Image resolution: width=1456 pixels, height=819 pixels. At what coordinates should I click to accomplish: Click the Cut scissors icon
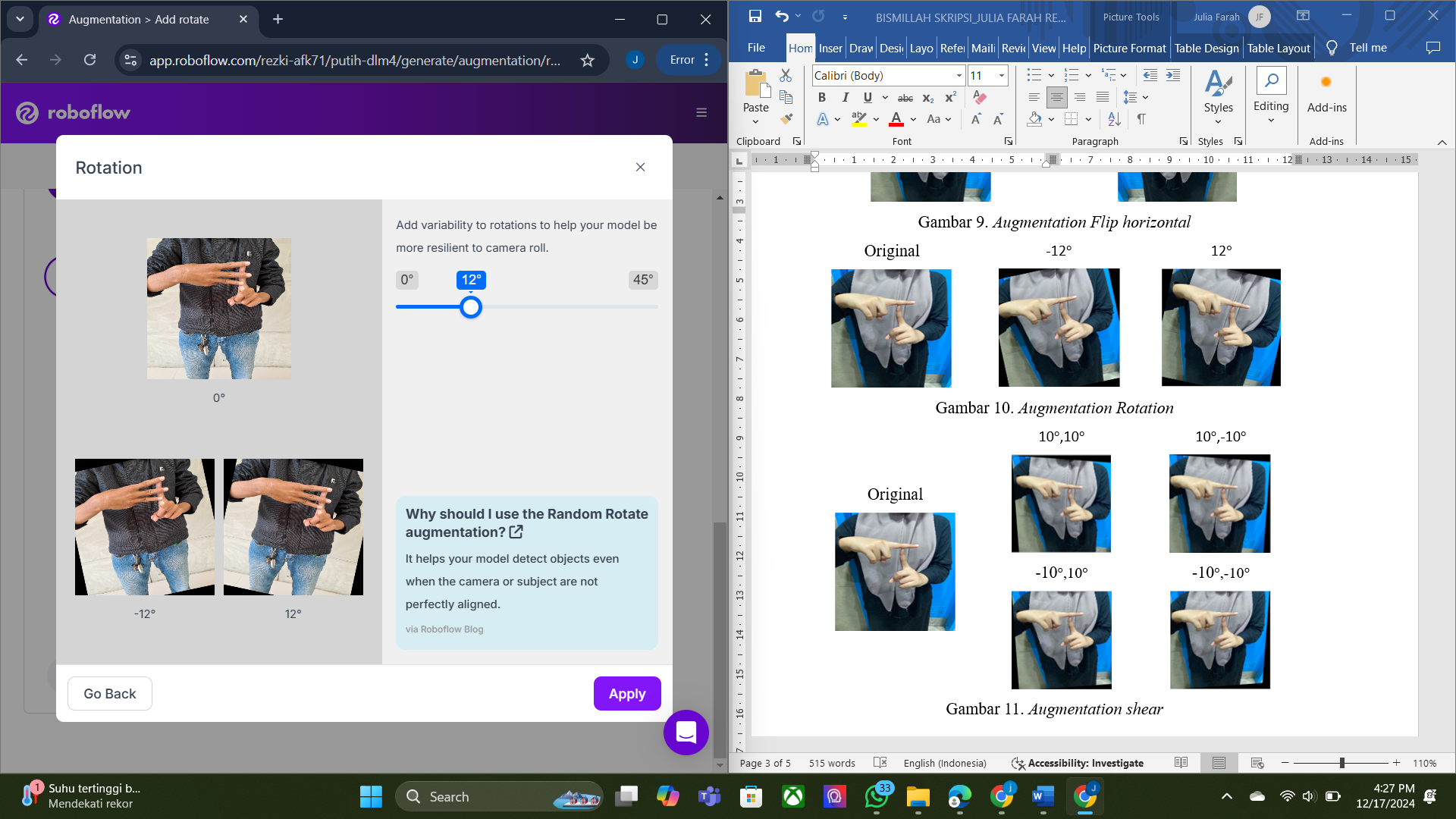(786, 75)
